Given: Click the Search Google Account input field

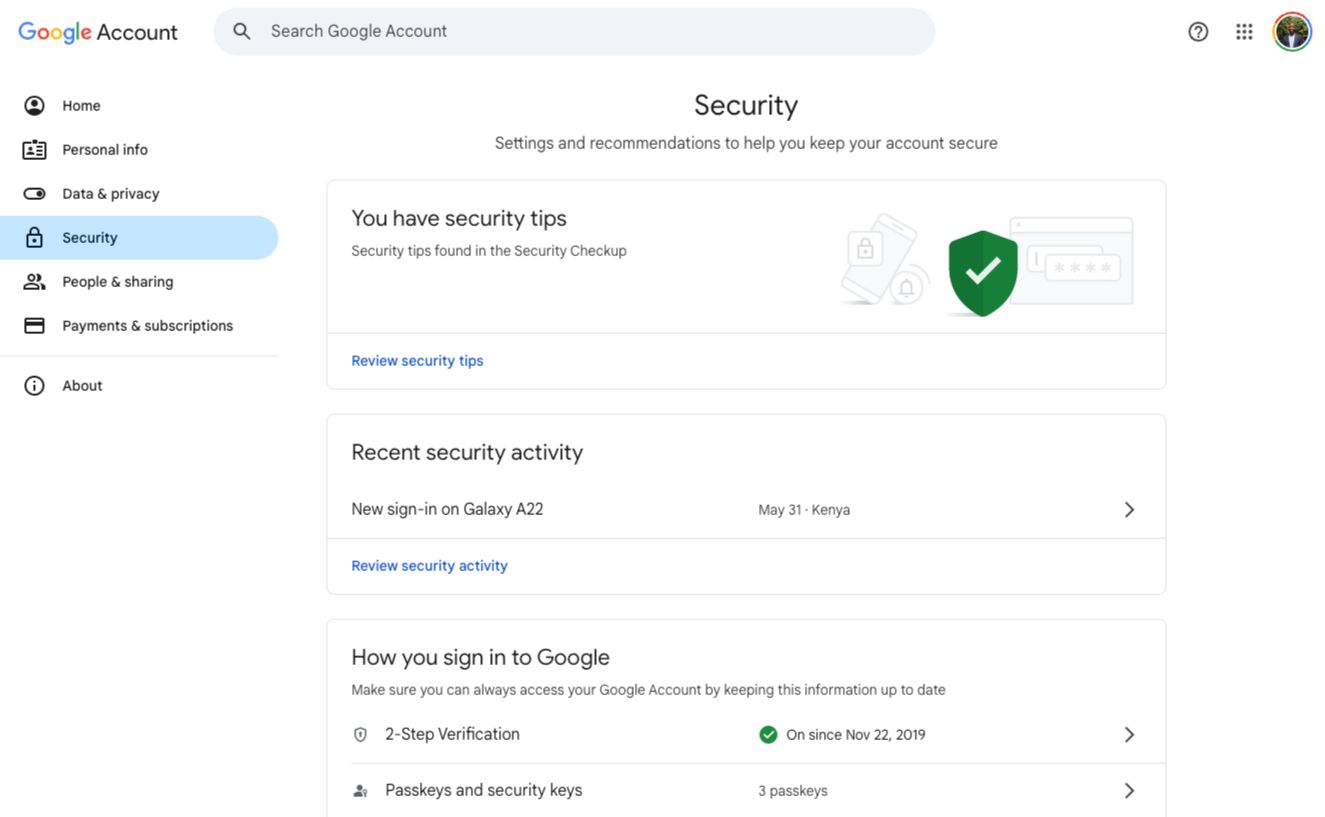Looking at the screenshot, I should pyautogui.click(x=500, y=31).
